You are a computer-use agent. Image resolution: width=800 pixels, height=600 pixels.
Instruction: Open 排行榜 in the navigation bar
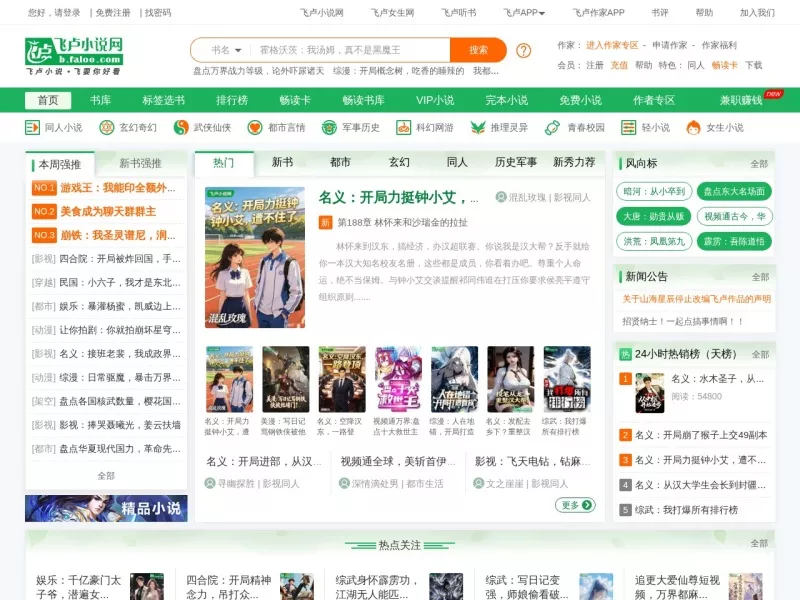[232, 101]
